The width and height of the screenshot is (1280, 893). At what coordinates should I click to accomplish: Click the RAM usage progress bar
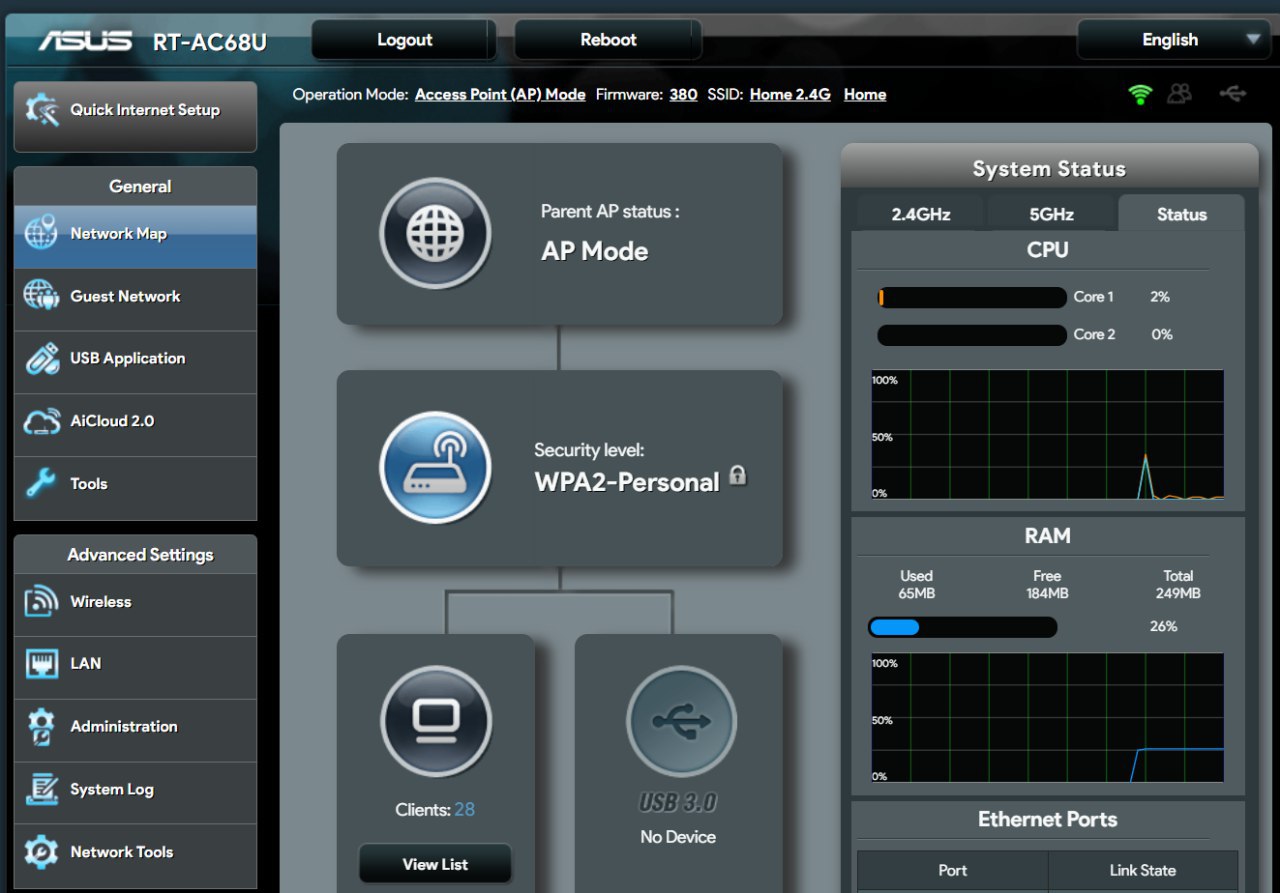point(963,627)
